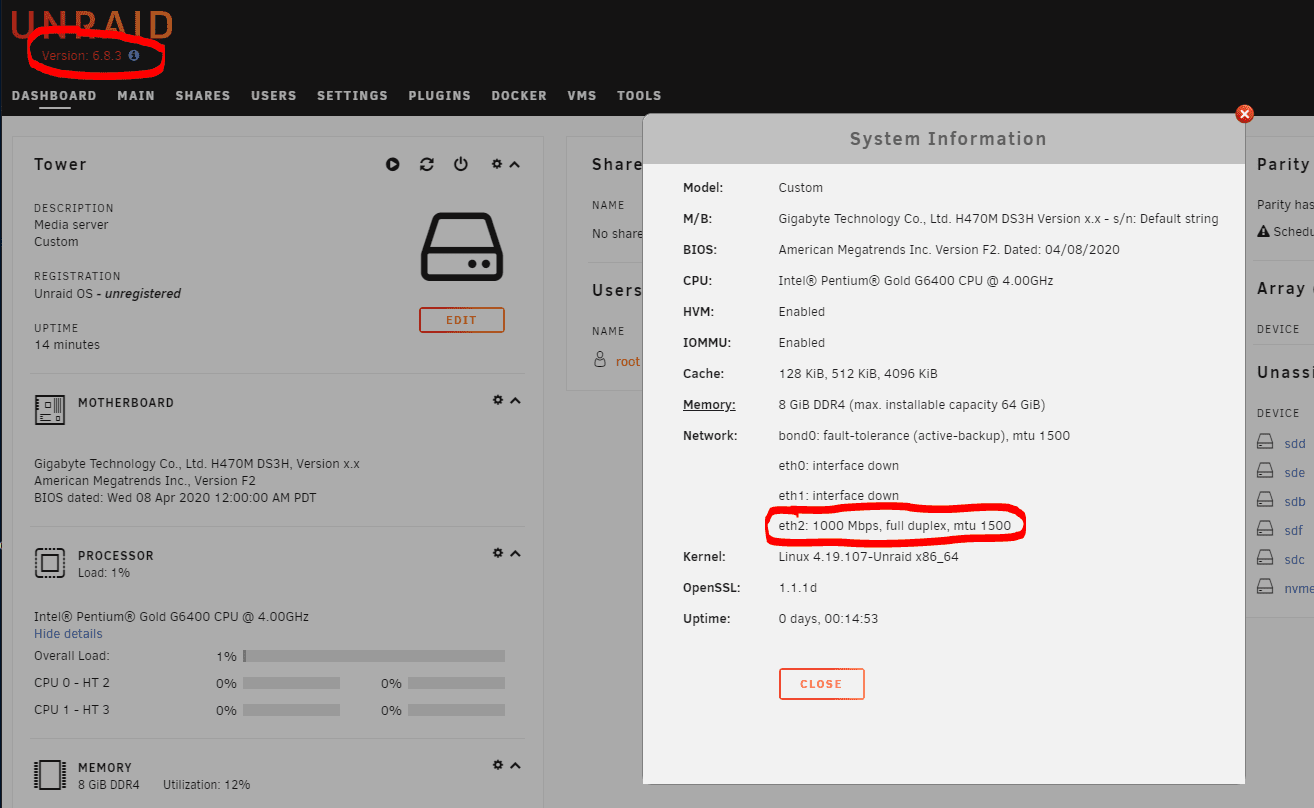Click the sdf device link
Viewport: 1314px width, 808px height.
coord(1294,531)
